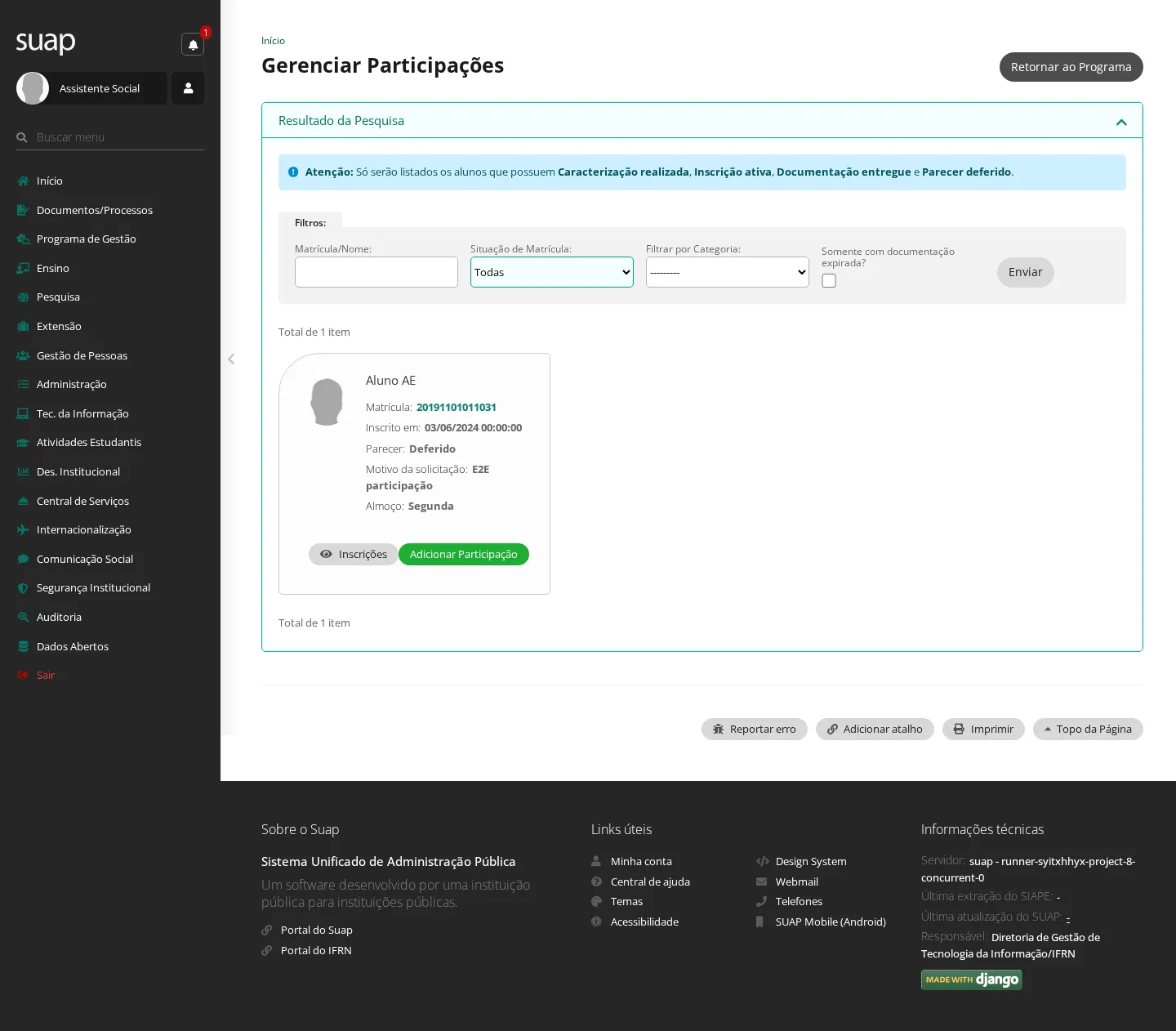Click the search magnifier icon in sidebar
The width and height of the screenshot is (1176, 1031).
click(x=22, y=137)
